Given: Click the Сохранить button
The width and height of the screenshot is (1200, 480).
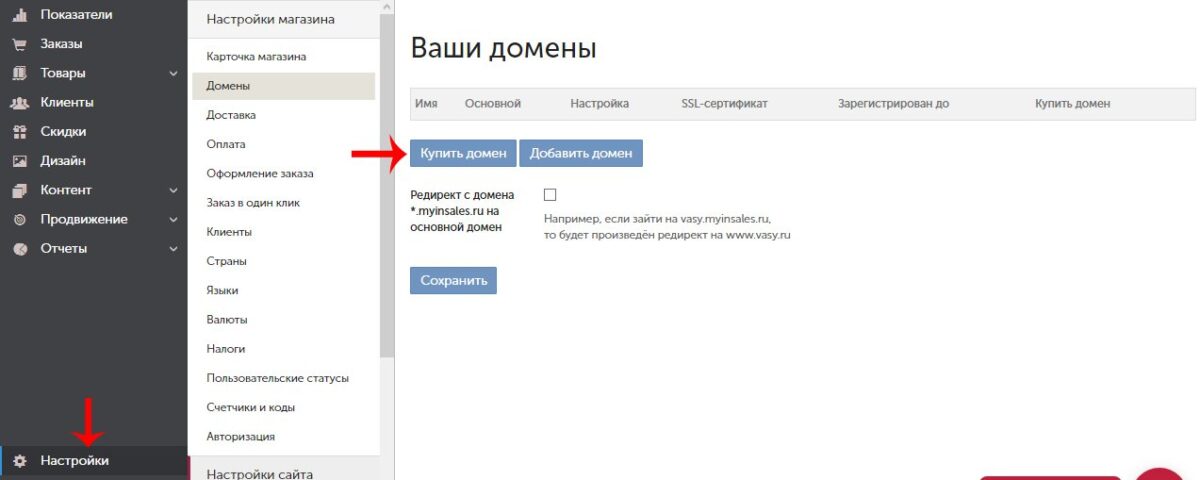Looking at the screenshot, I should pos(453,281).
